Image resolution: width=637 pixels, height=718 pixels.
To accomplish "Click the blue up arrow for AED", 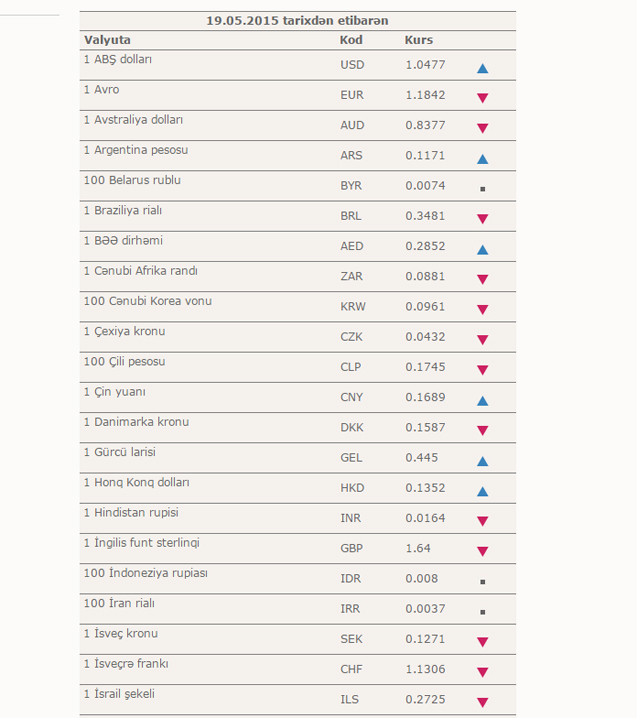I will (x=482, y=250).
